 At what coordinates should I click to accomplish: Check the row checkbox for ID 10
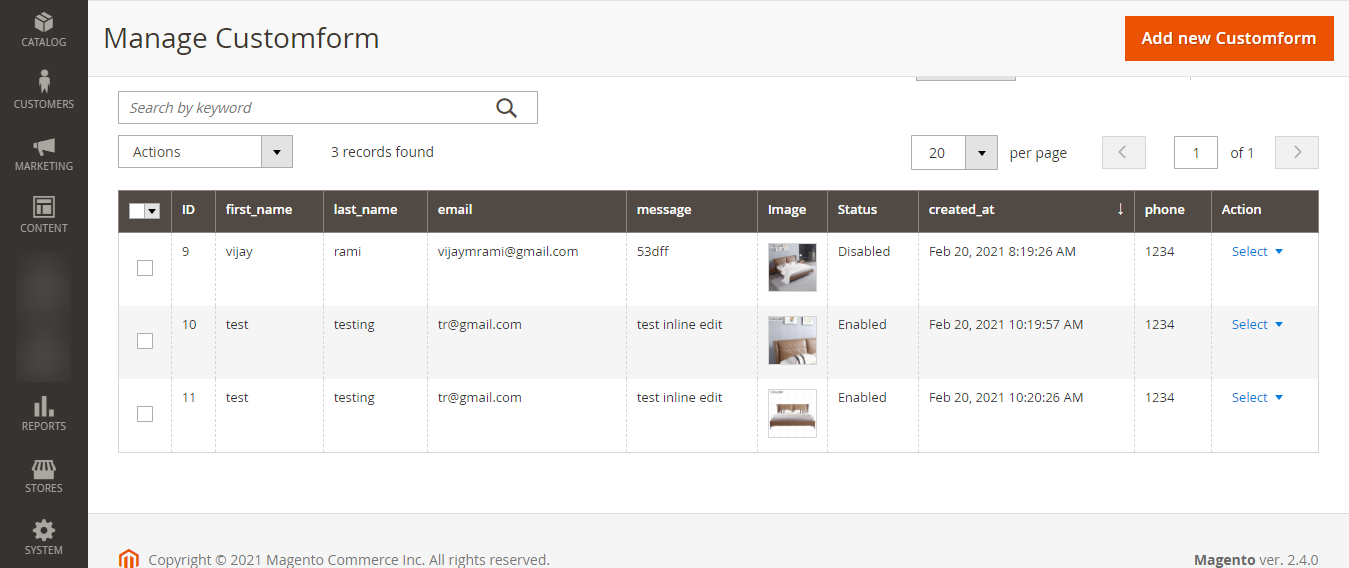tap(145, 341)
